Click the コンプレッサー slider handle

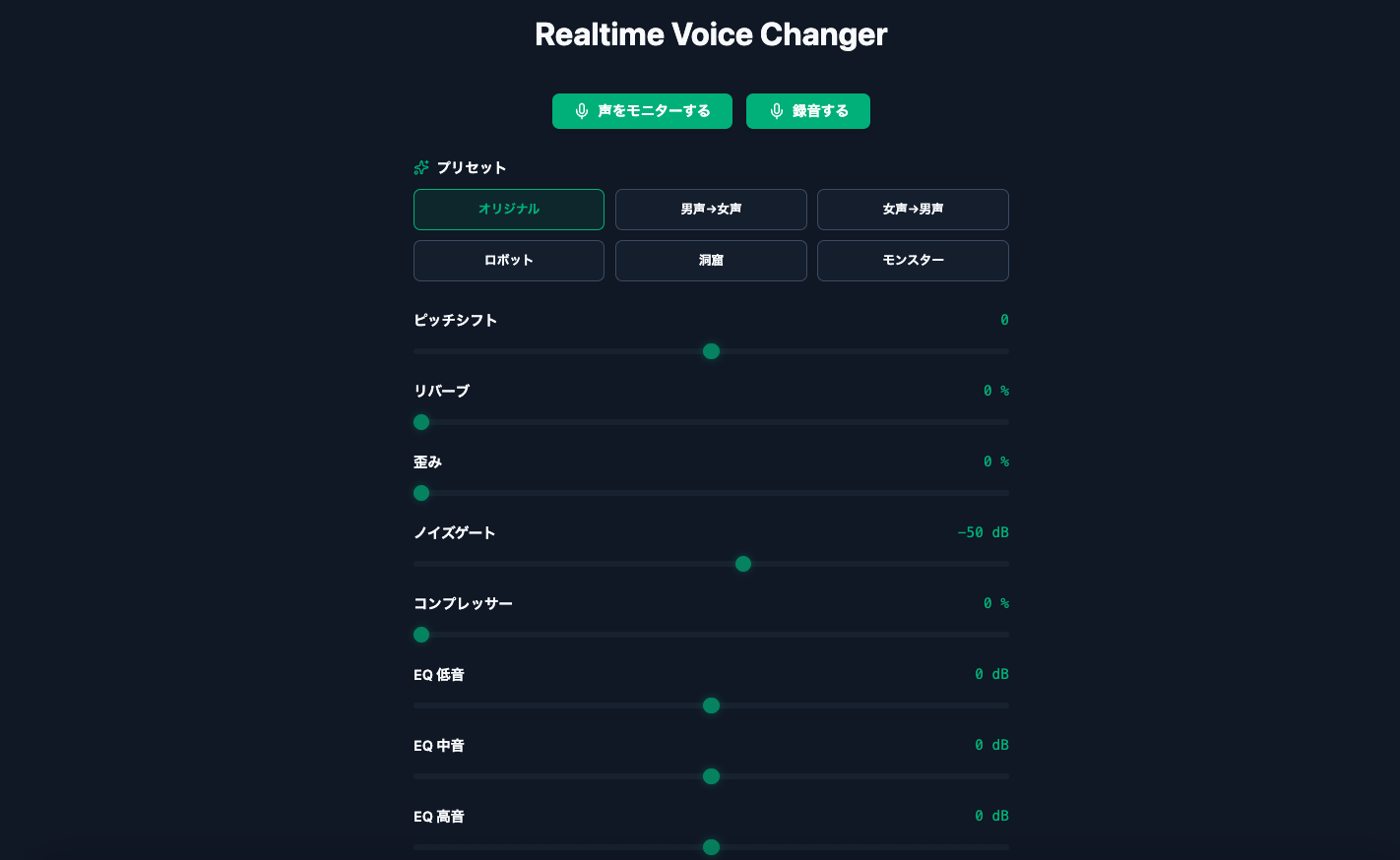[421, 635]
